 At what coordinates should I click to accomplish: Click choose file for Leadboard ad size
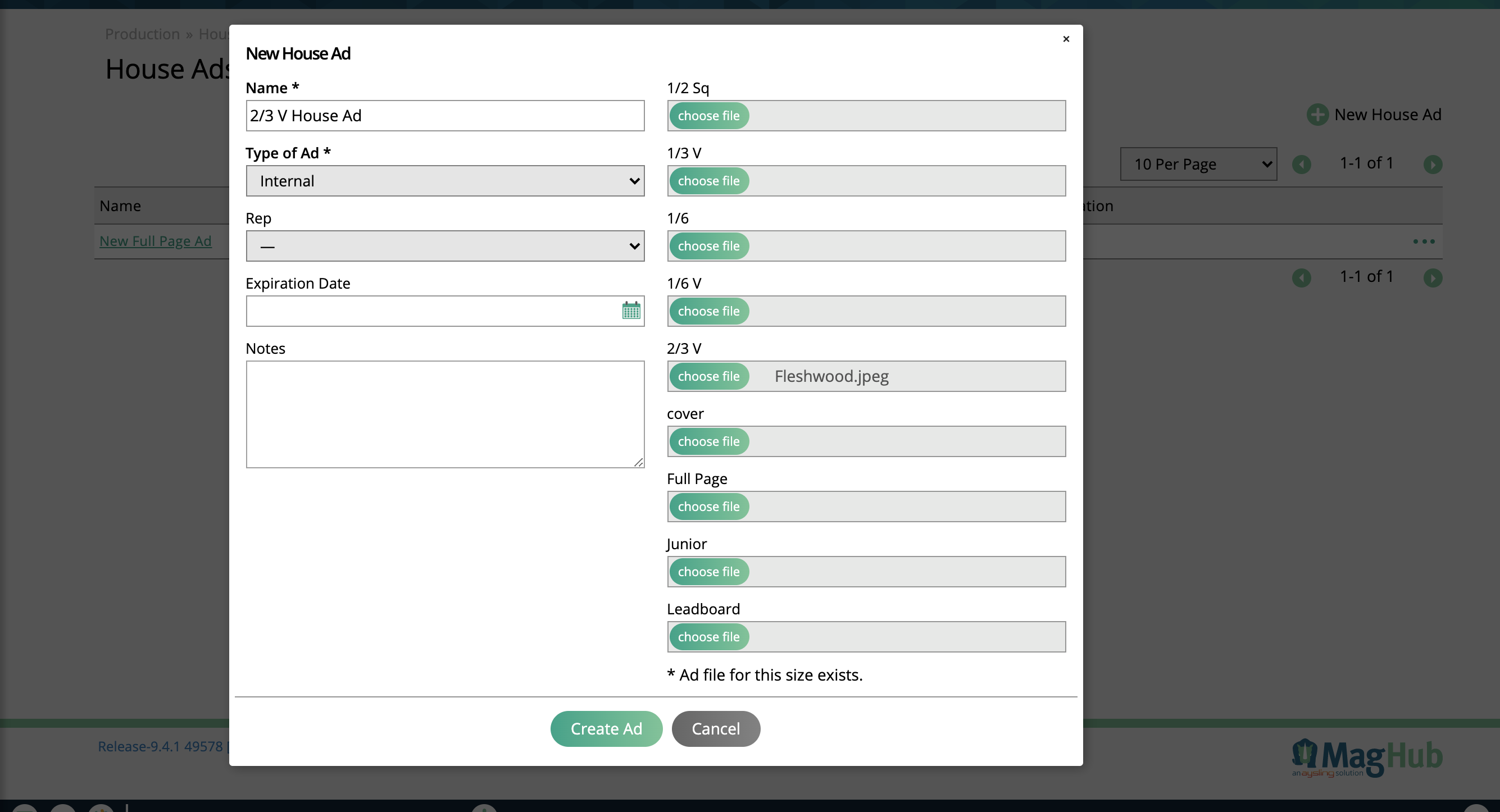point(709,637)
